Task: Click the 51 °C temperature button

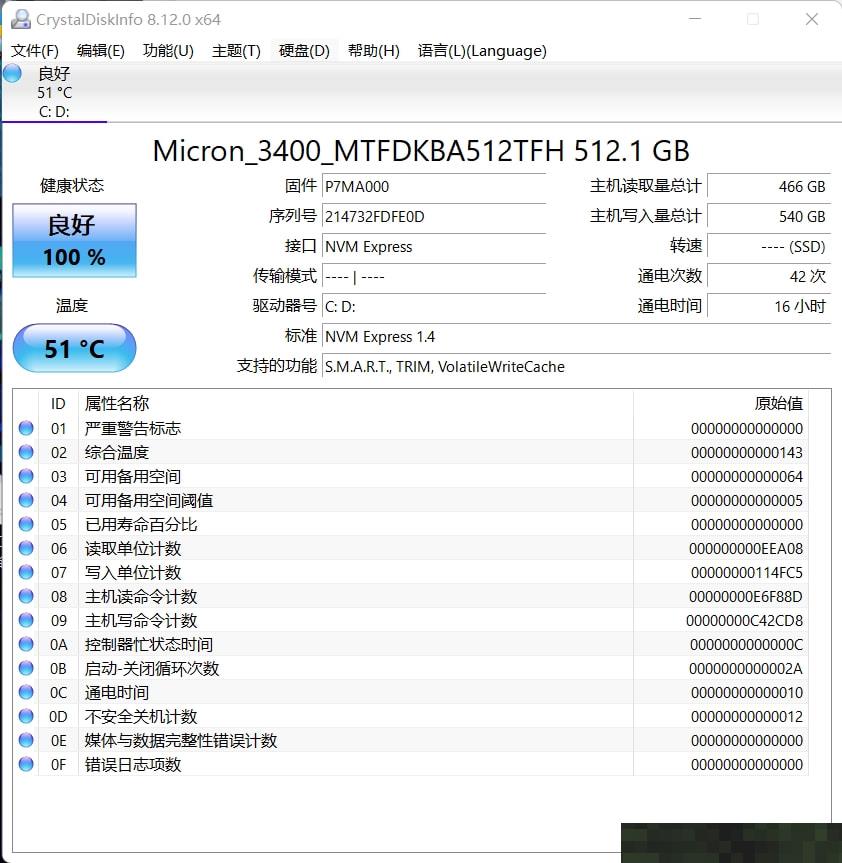Action: click(74, 348)
